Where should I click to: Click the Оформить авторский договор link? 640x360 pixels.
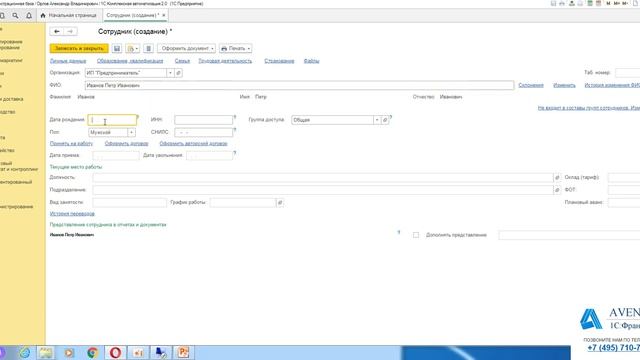[193, 144]
